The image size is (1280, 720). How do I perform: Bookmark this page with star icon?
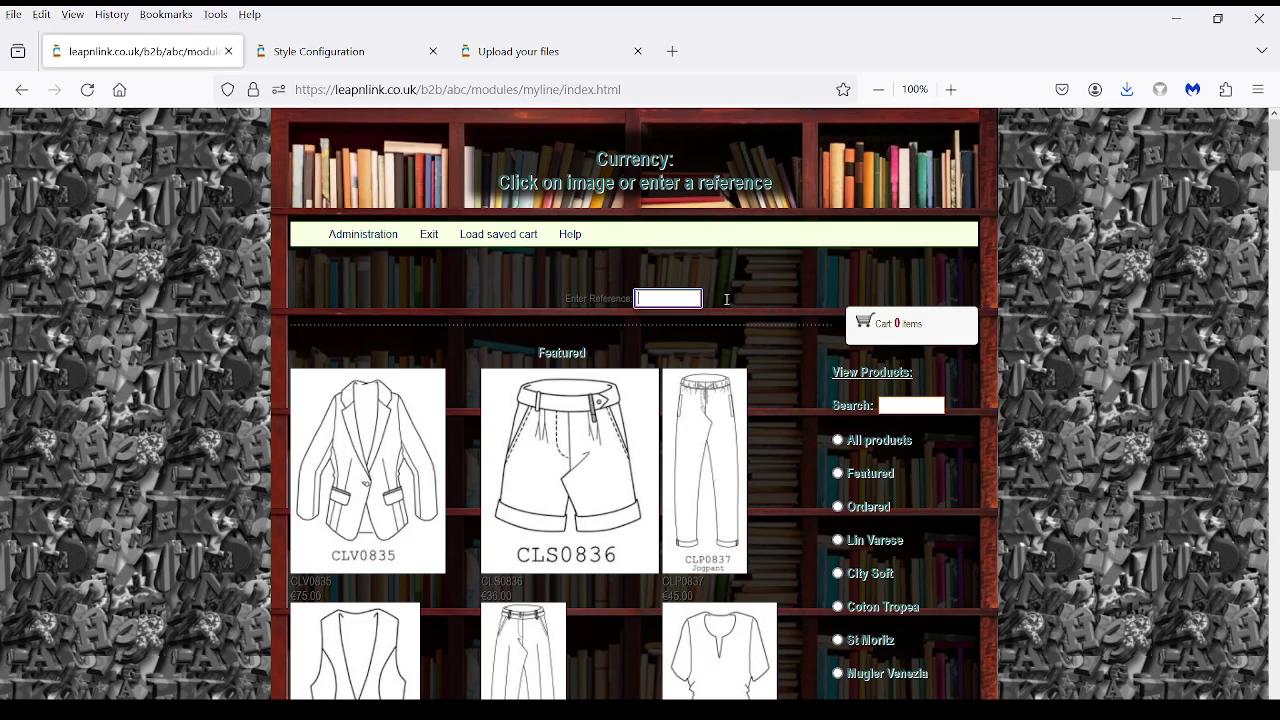pos(843,90)
